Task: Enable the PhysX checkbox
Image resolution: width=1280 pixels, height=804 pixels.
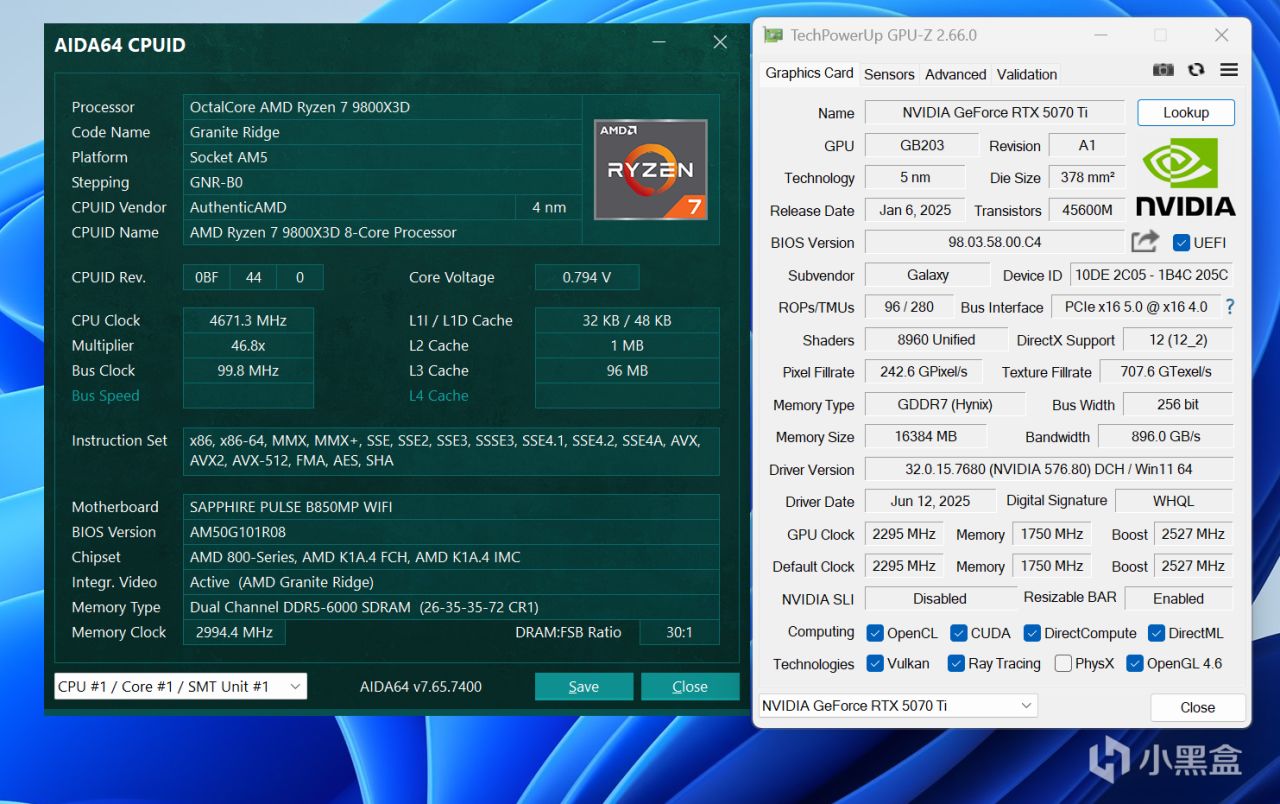Action: pyautogui.click(x=1063, y=663)
